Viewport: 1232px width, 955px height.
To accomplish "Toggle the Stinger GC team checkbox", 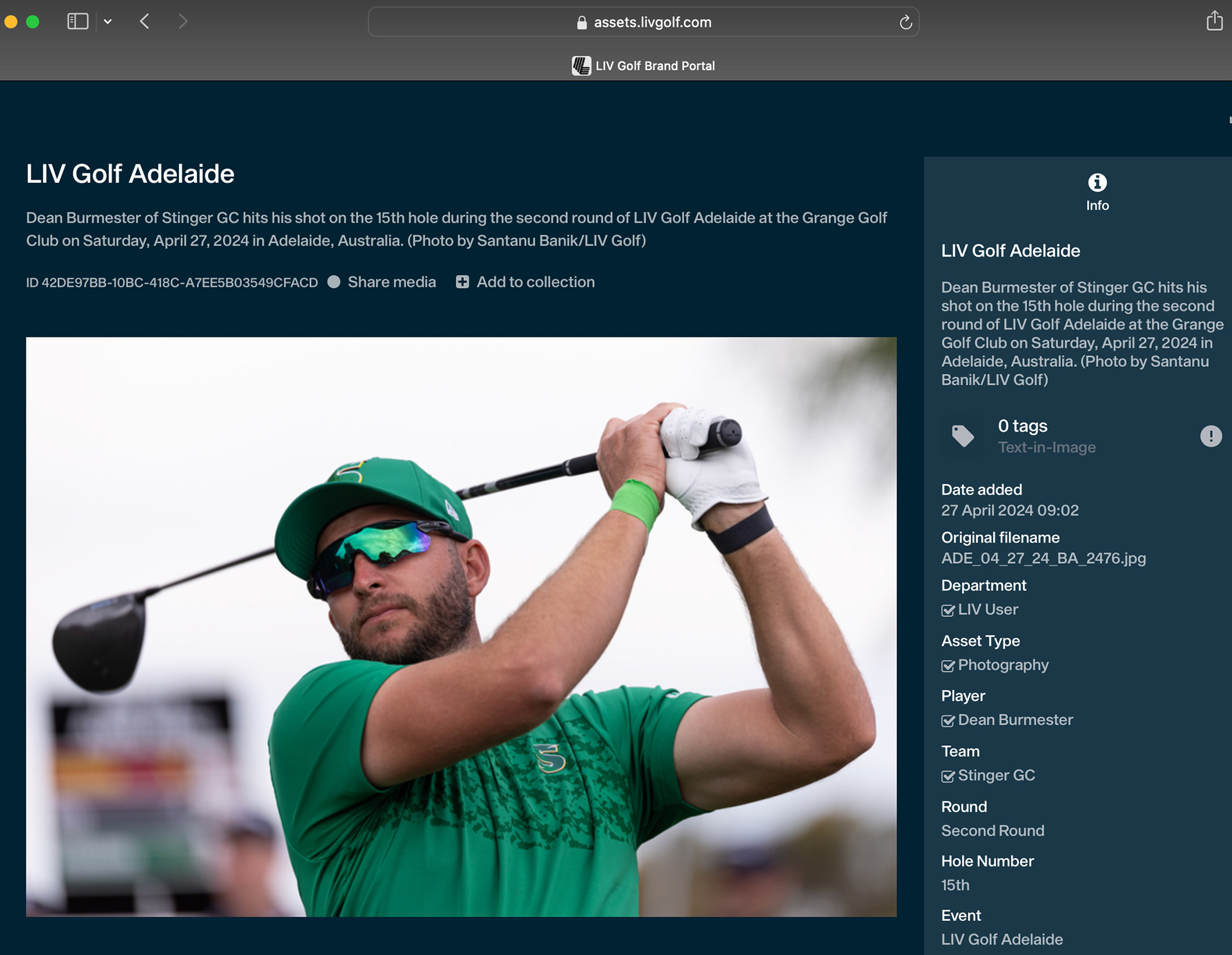I will 948,777.
